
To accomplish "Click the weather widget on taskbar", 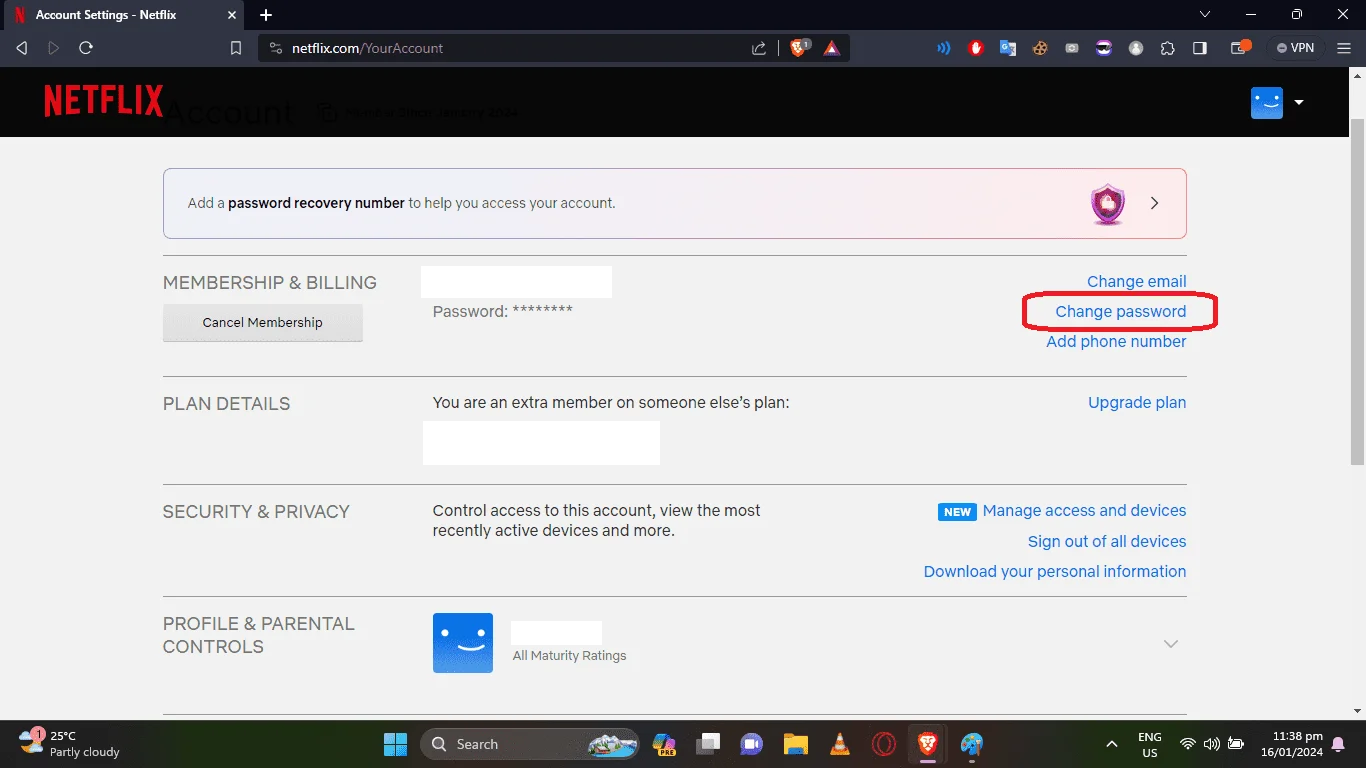I will 70,744.
